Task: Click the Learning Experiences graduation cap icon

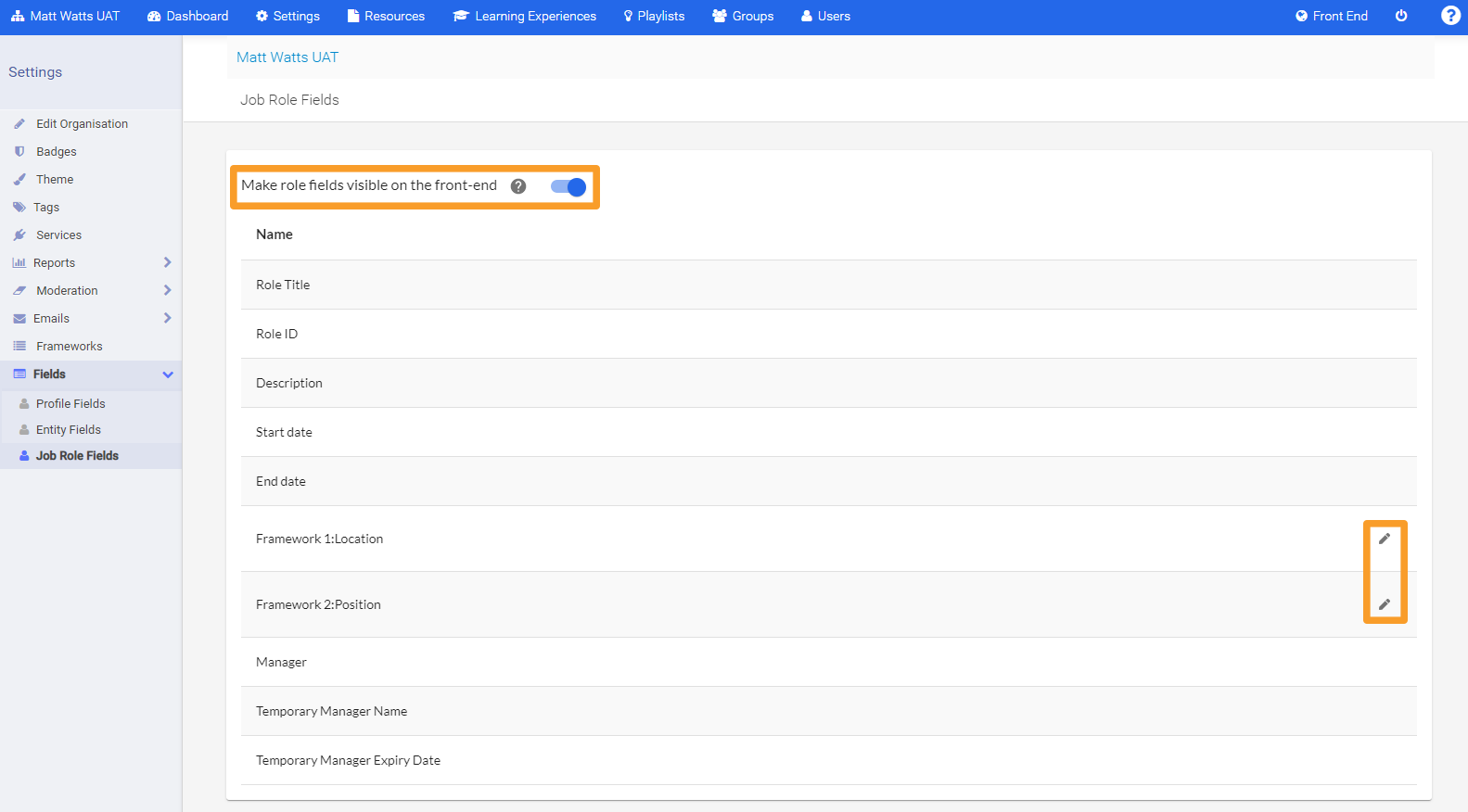Action: 461,16
